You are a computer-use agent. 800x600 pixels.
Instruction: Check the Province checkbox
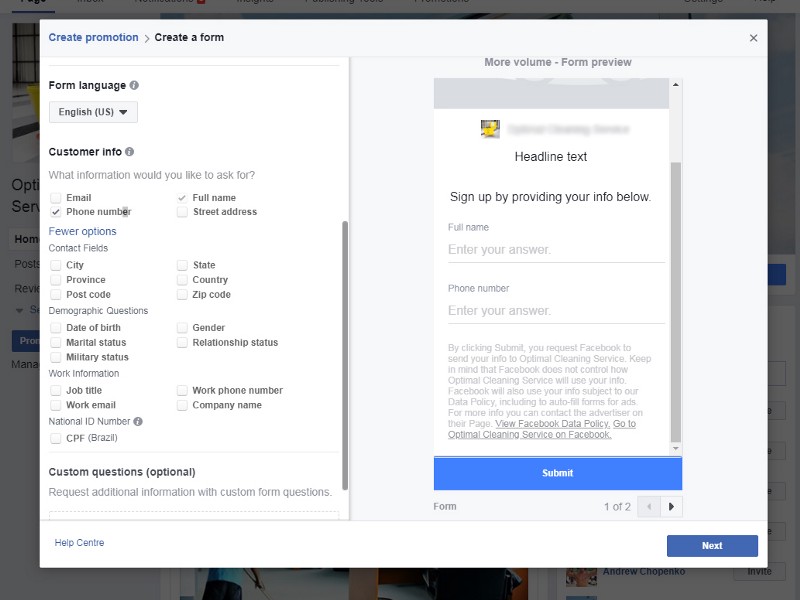point(56,280)
